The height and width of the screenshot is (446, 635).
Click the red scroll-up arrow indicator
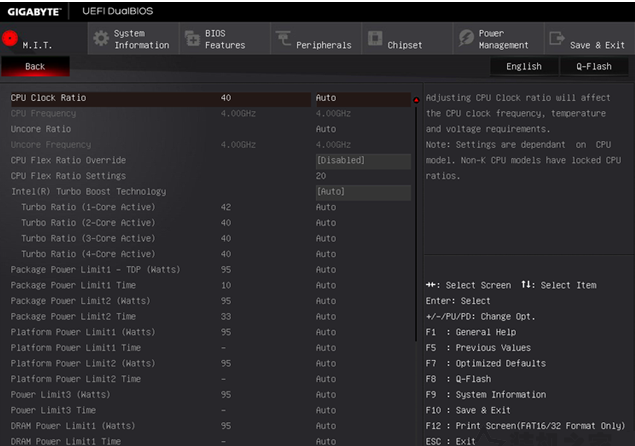pos(416,100)
